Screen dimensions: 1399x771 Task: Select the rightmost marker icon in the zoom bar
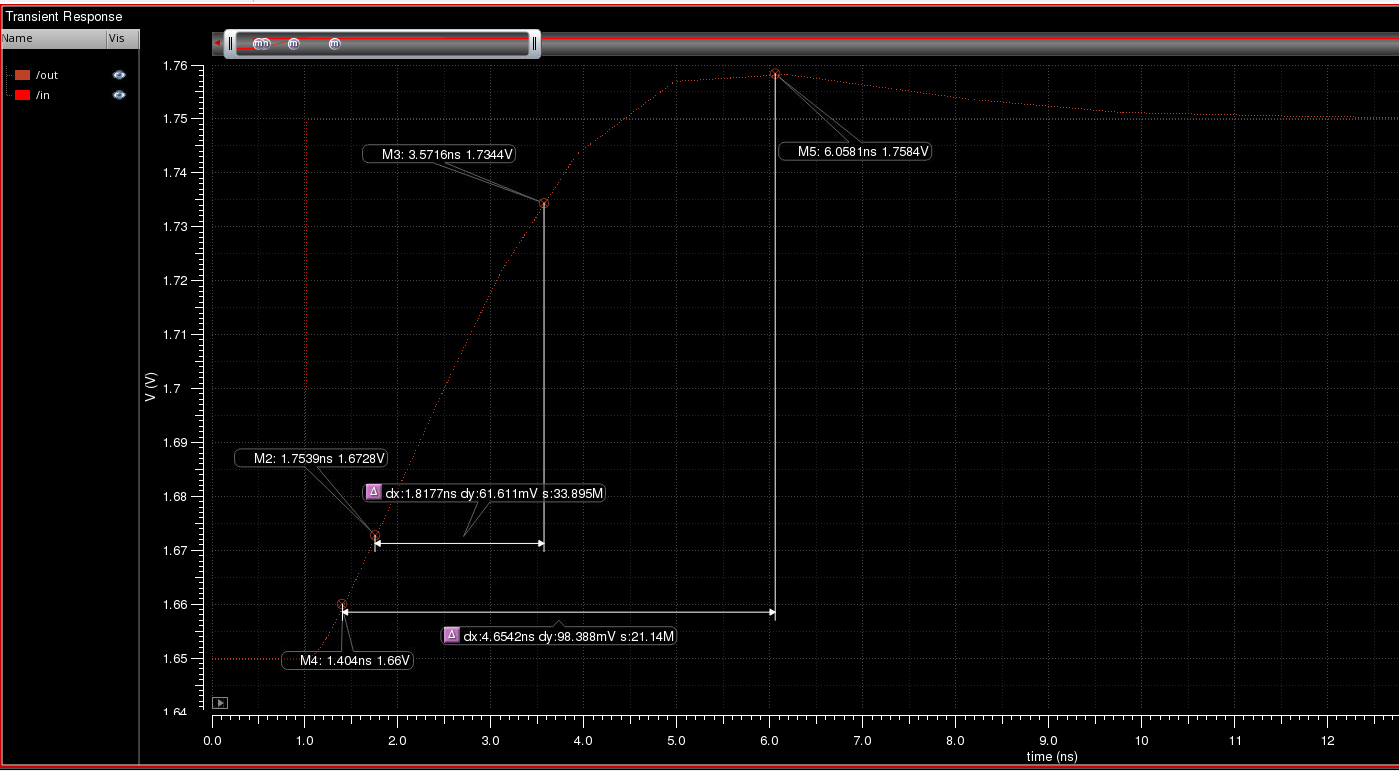coord(334,44)
